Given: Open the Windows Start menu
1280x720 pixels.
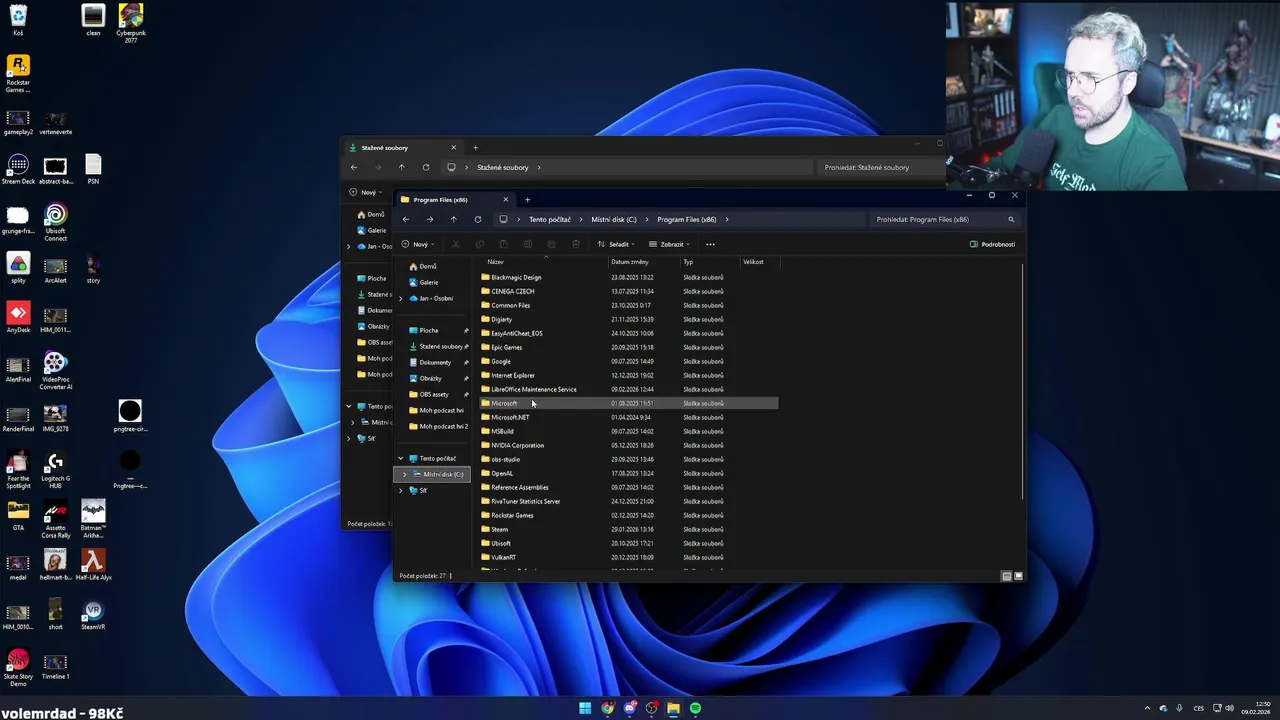Looking at the screenshot, I should 585,709.
